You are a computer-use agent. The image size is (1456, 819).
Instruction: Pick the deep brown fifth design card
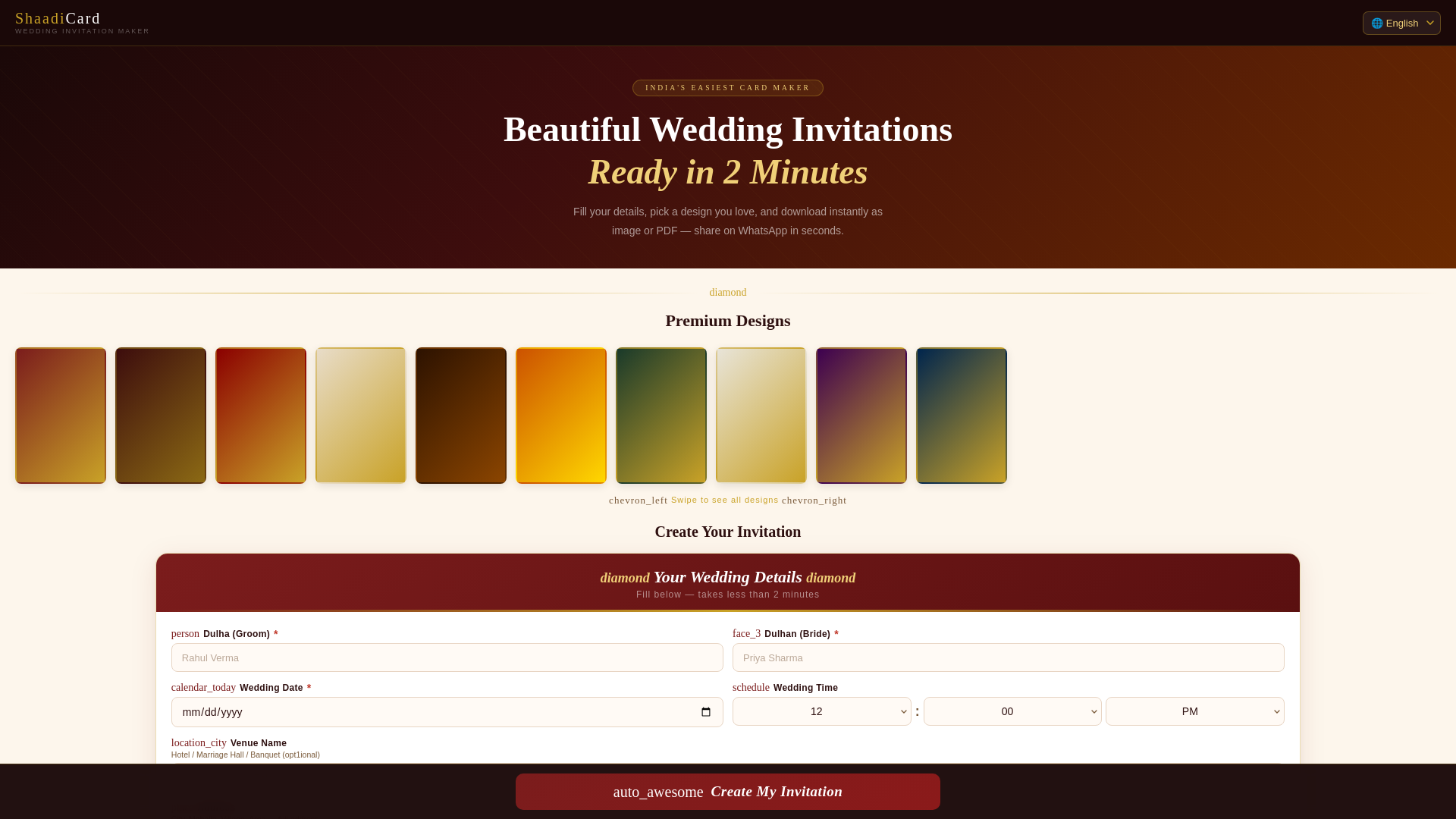[x=461, y=416]
